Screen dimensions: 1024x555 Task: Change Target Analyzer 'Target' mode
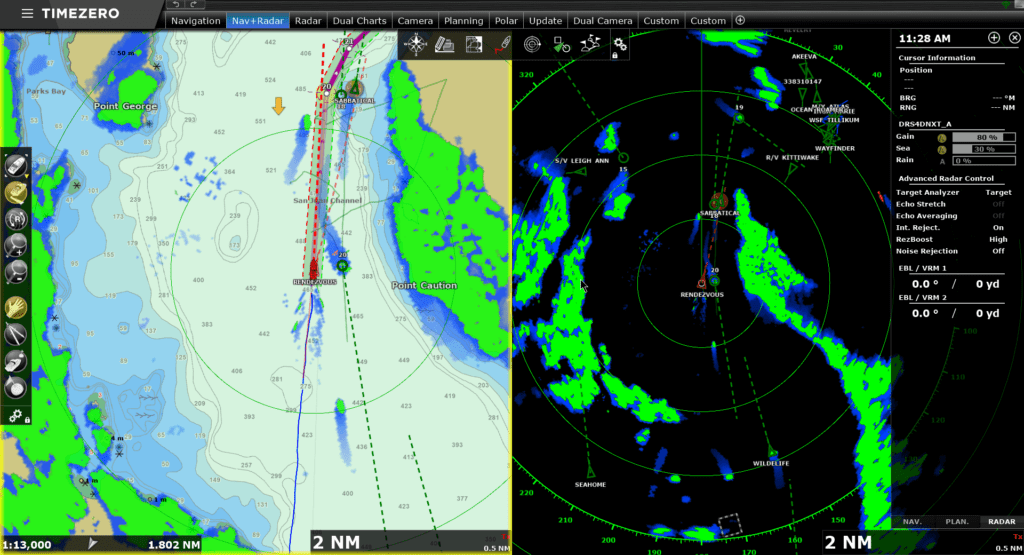pos(998,193)
